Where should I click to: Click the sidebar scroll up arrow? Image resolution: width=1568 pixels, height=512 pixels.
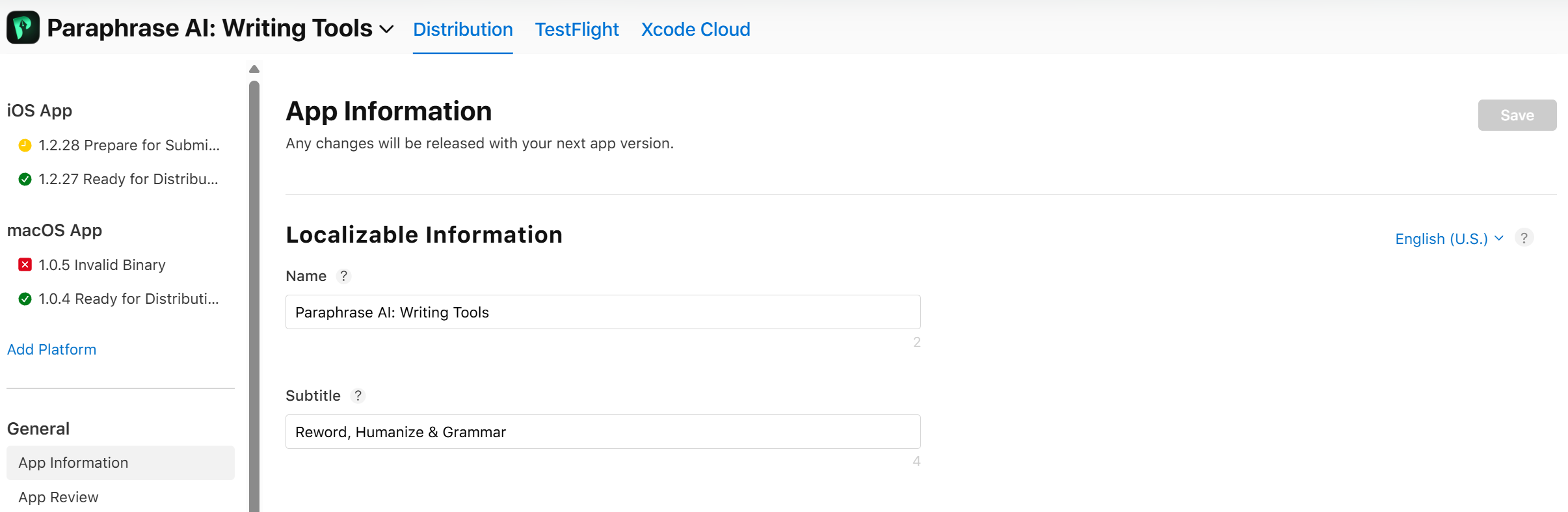(x=254, y=69)
